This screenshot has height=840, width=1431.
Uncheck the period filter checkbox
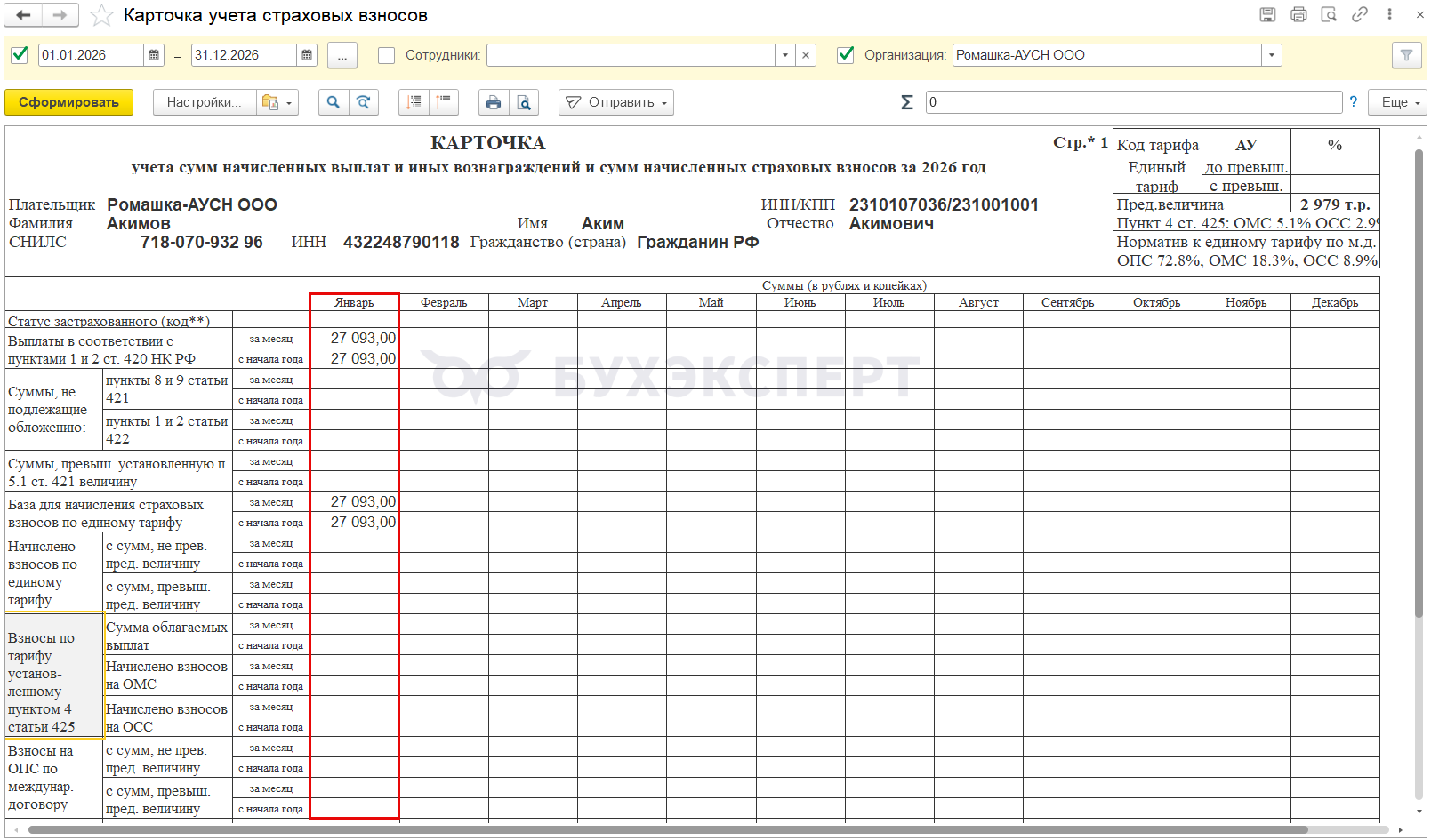click(20, 55)
